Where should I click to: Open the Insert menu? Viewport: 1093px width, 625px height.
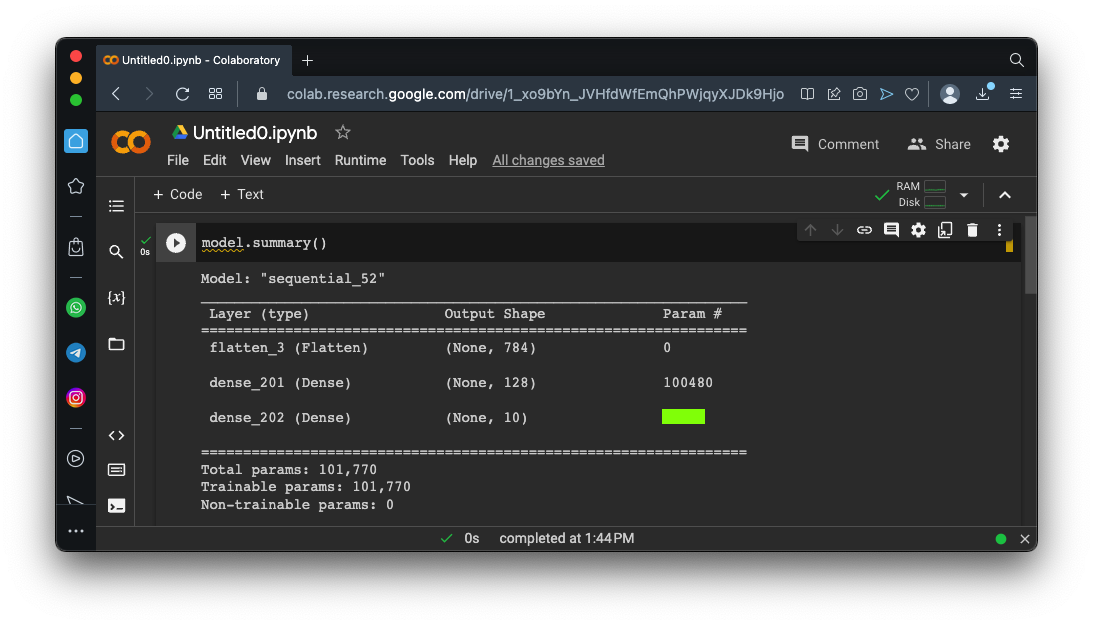pyautogui.click(x=302, y=160)
